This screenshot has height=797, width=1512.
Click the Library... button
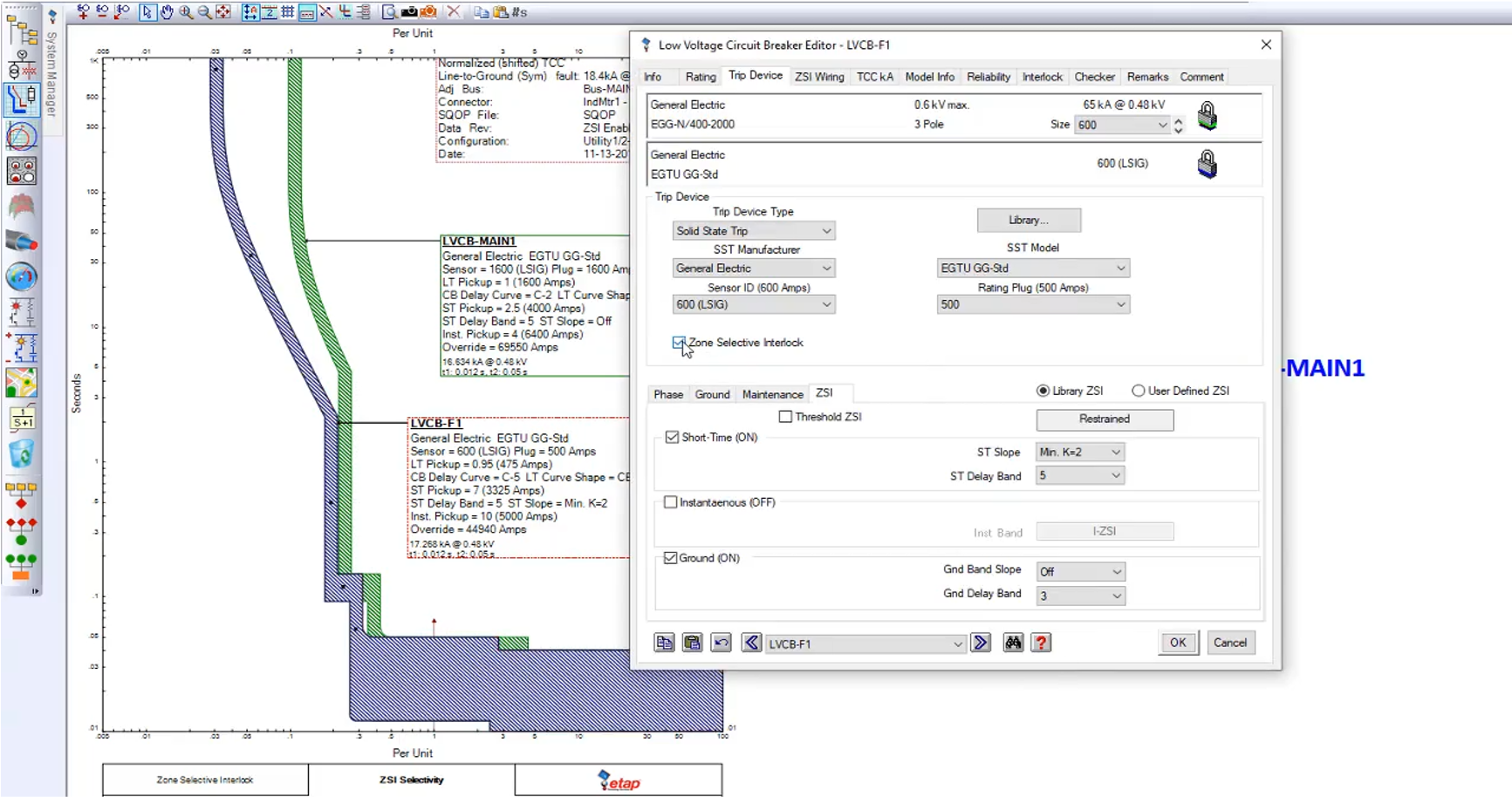(1028, 220)
